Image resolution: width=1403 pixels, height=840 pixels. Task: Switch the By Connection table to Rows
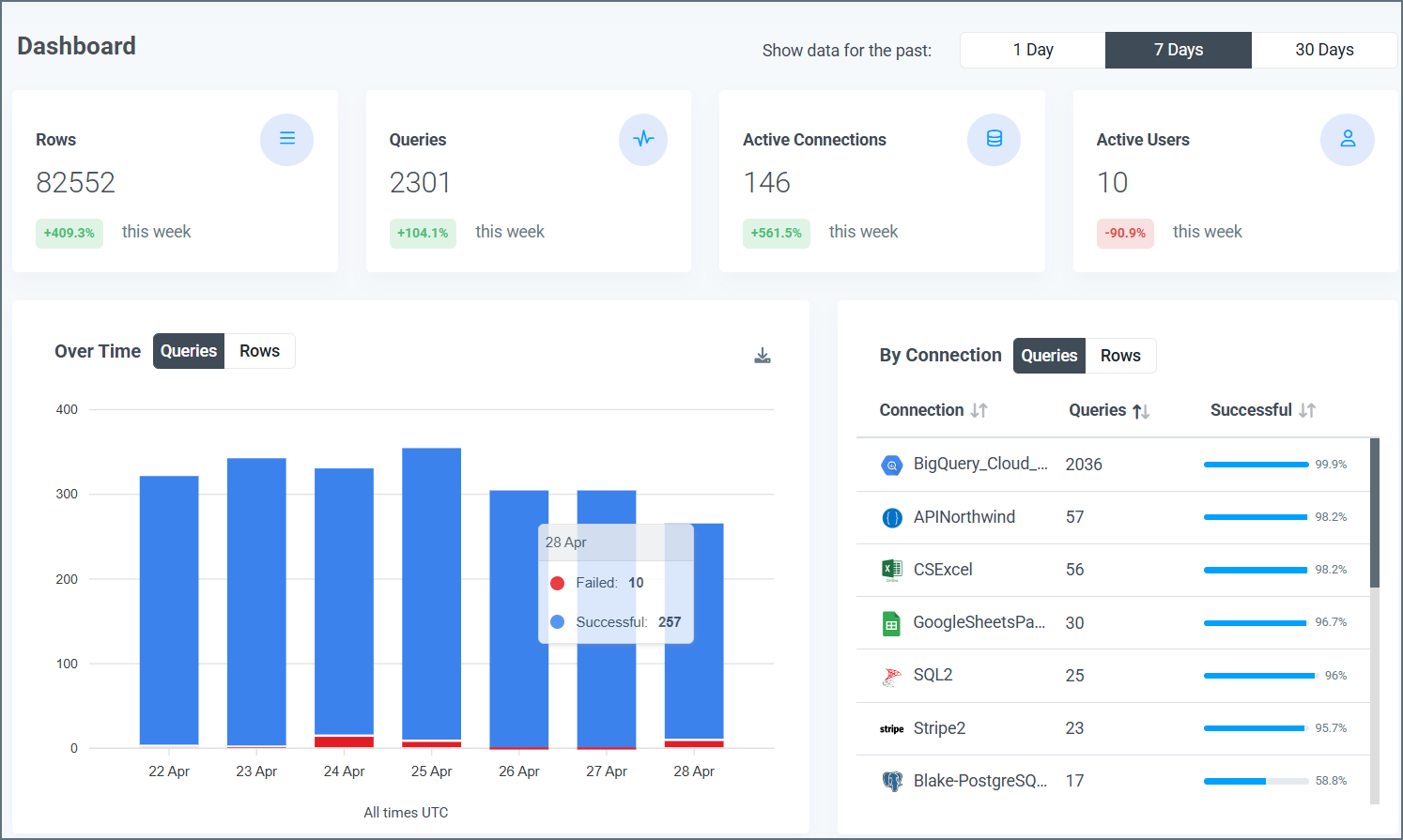tap(1120, 356)
